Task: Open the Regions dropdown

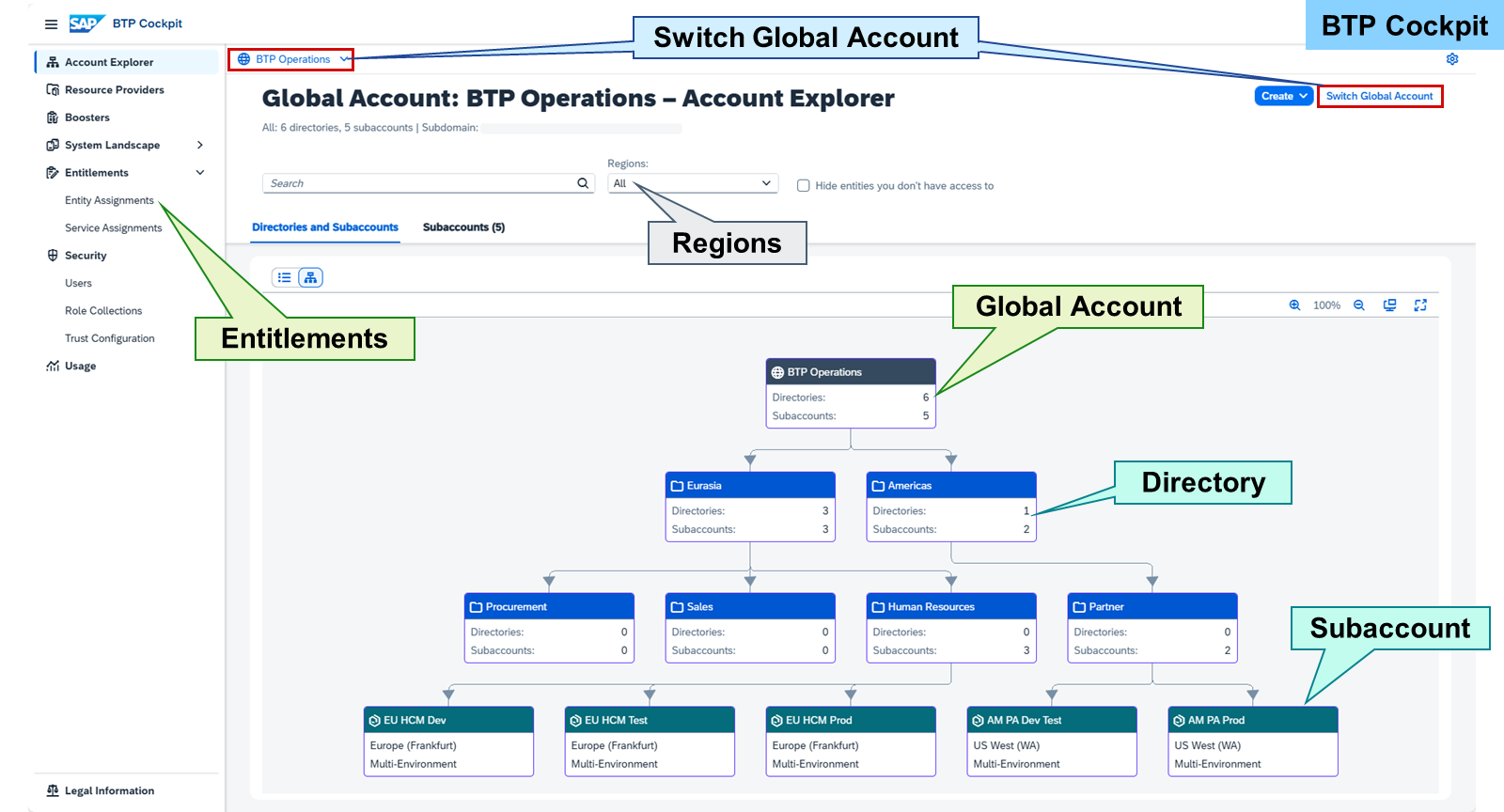Action: pos(693,183)
